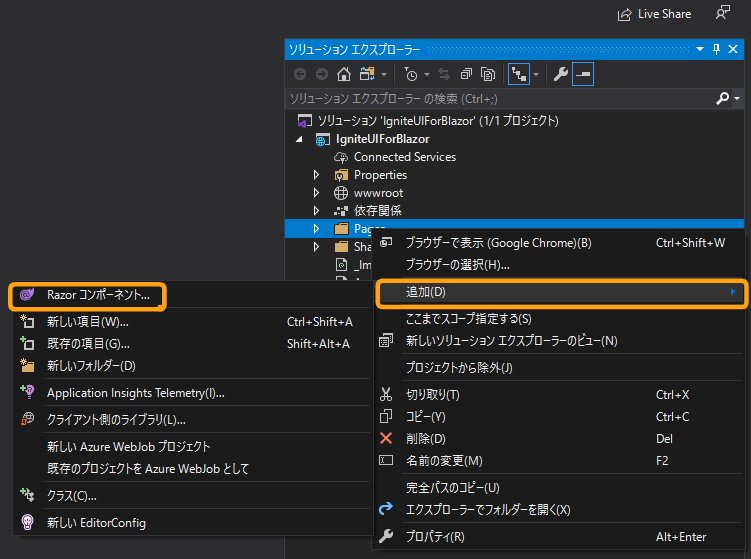Viewport: 751px width, 559px height.
Task: Select 既存の項目(G)...
Action: coord(193,344)
